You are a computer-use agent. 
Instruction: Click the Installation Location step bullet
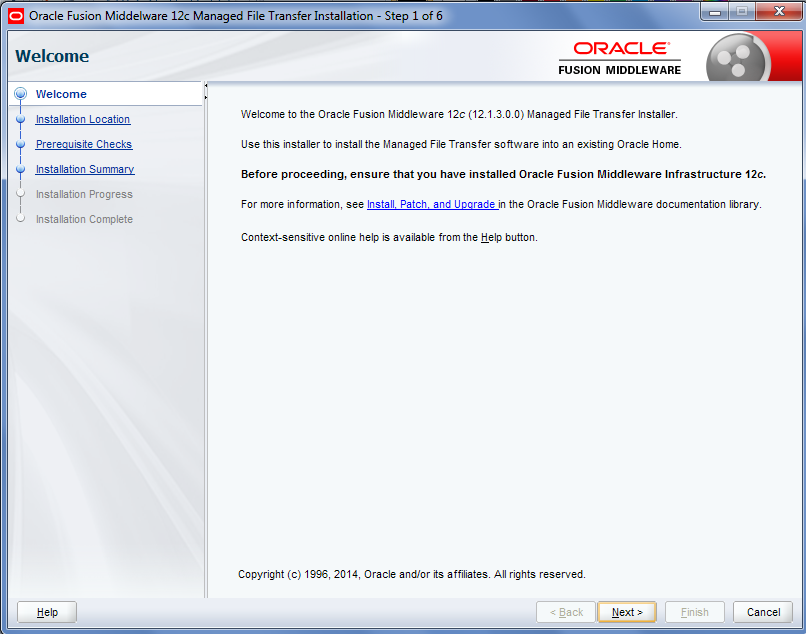21,119
